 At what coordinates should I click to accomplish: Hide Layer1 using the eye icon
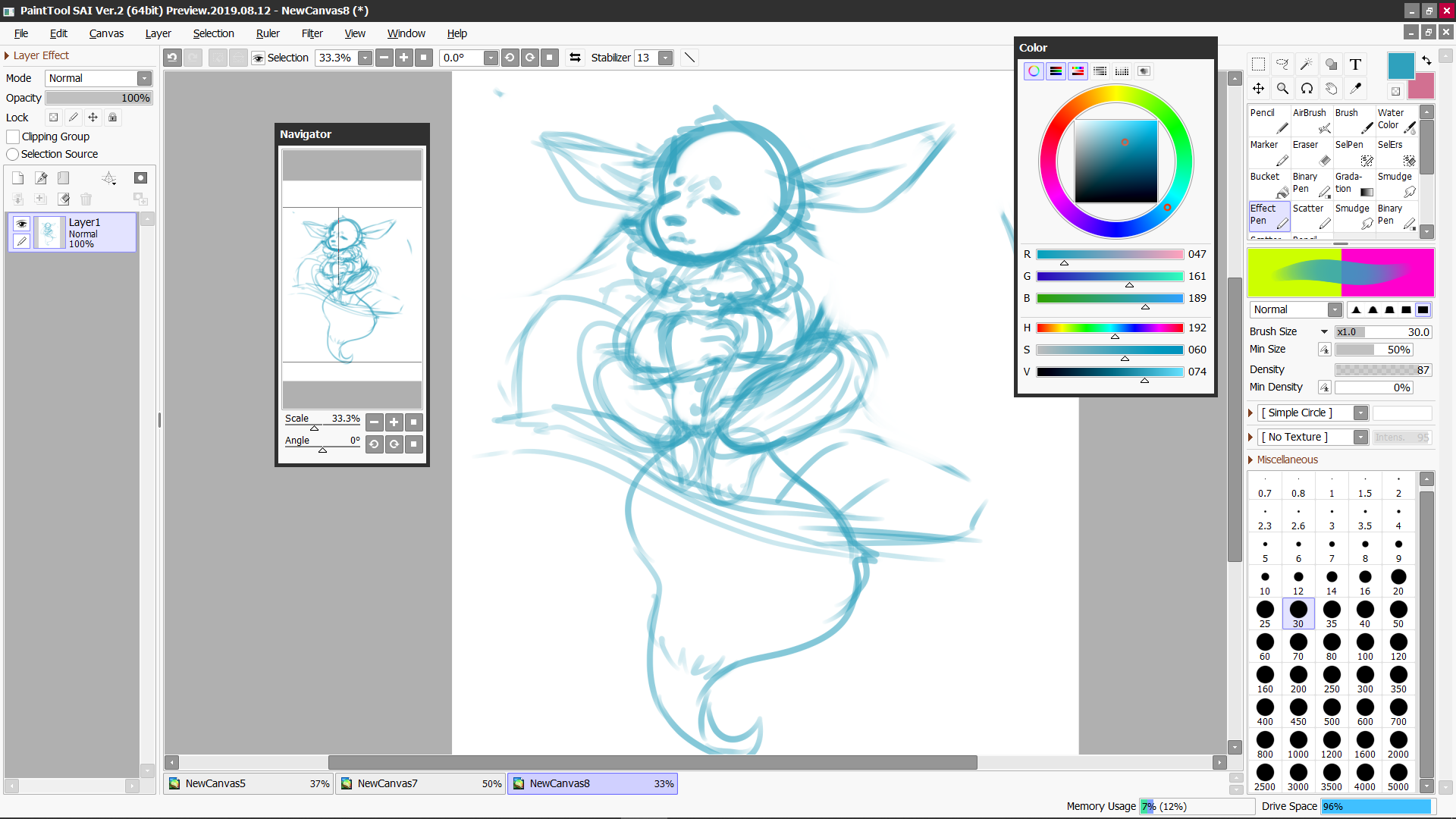(21, 224)
